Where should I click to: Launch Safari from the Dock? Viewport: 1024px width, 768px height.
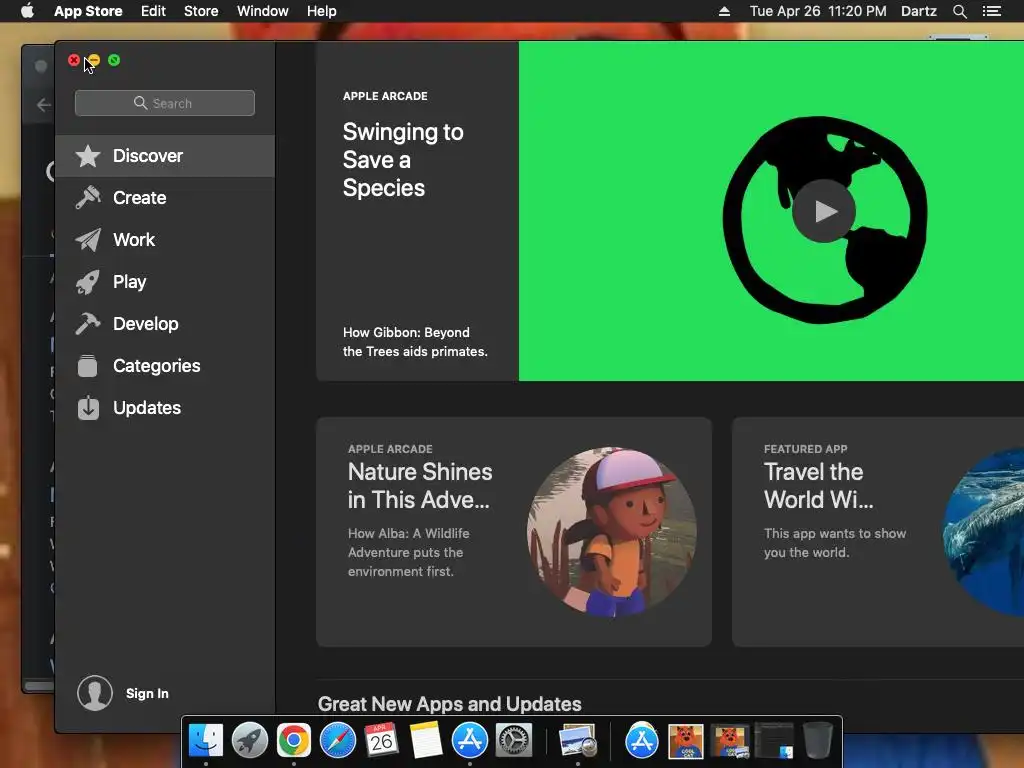338,741
